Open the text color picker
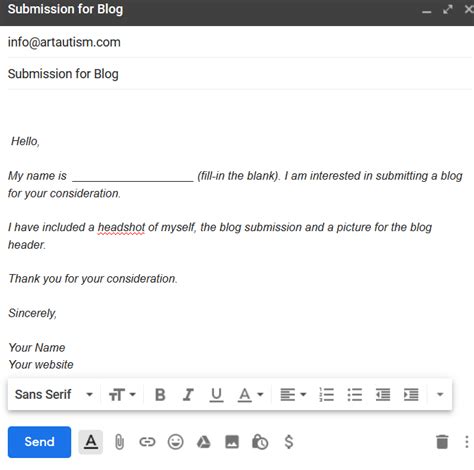 coord(250,395)
